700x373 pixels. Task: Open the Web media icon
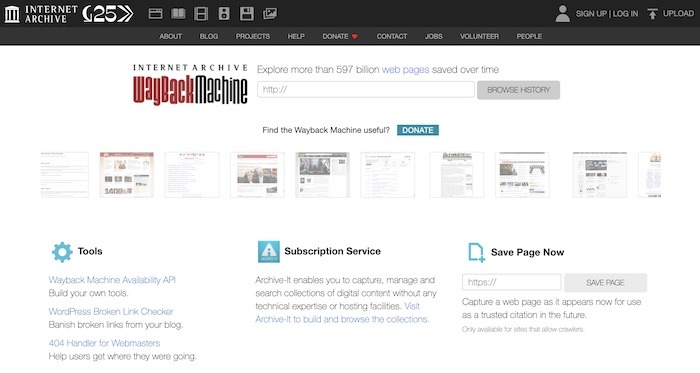point(155,14)
